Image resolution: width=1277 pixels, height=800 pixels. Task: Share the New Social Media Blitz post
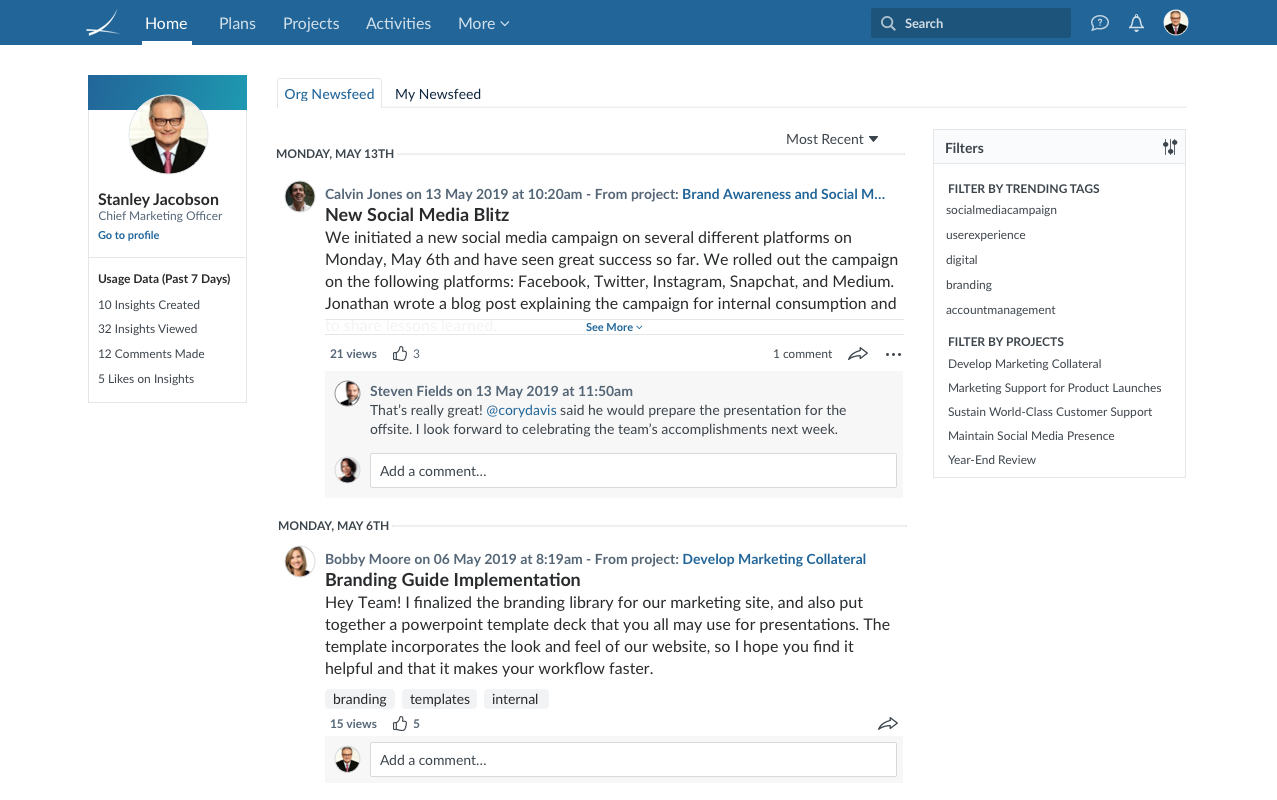tap(857, 353)
